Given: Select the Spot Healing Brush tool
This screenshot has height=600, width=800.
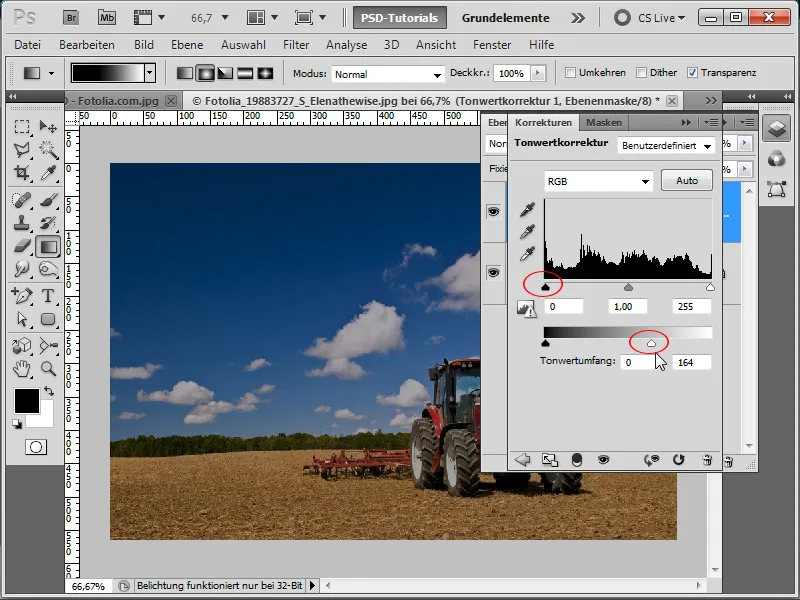Looking at the screenshot, I should [x=21, y=199].
